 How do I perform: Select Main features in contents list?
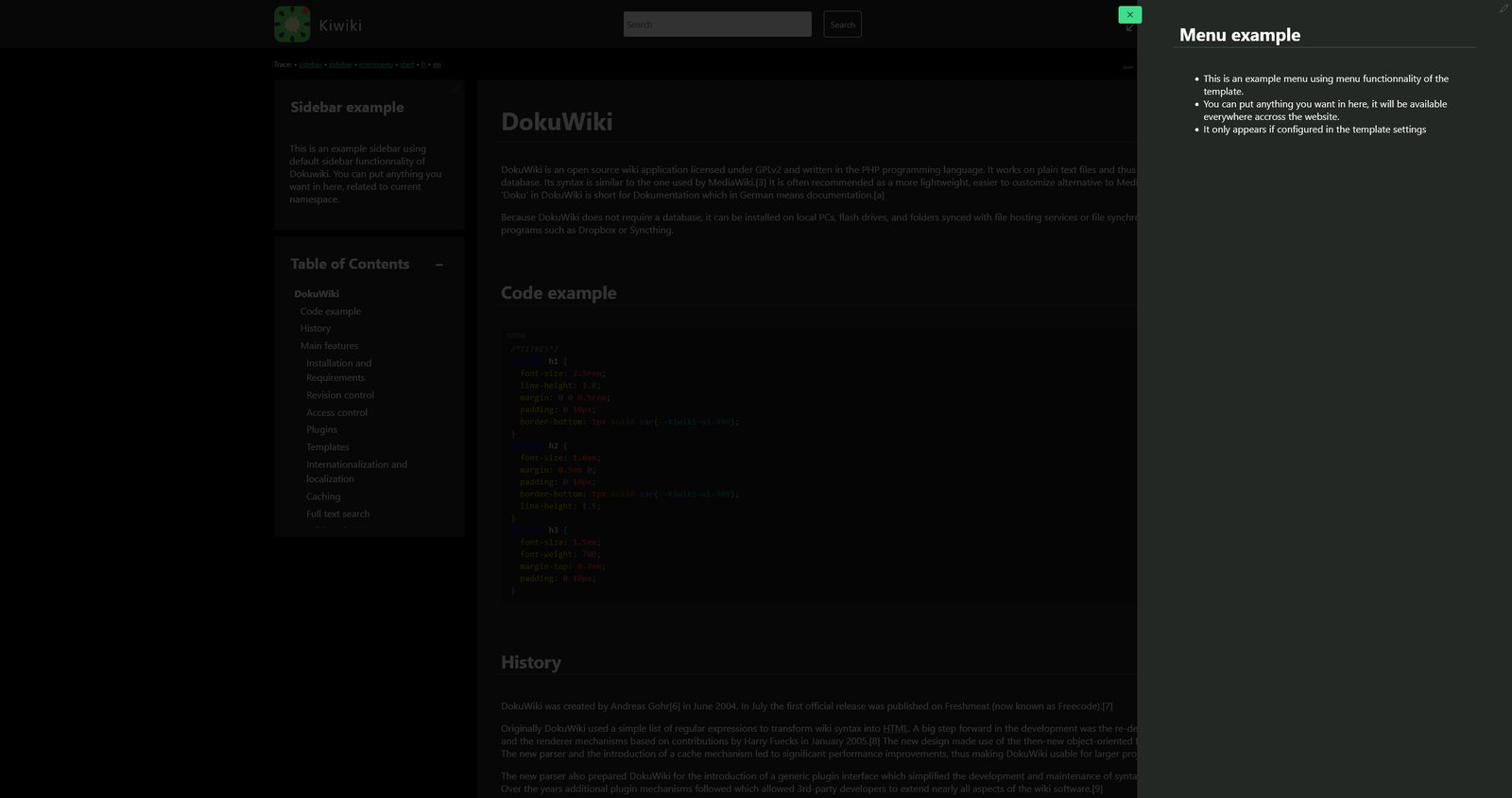(329, 346)
